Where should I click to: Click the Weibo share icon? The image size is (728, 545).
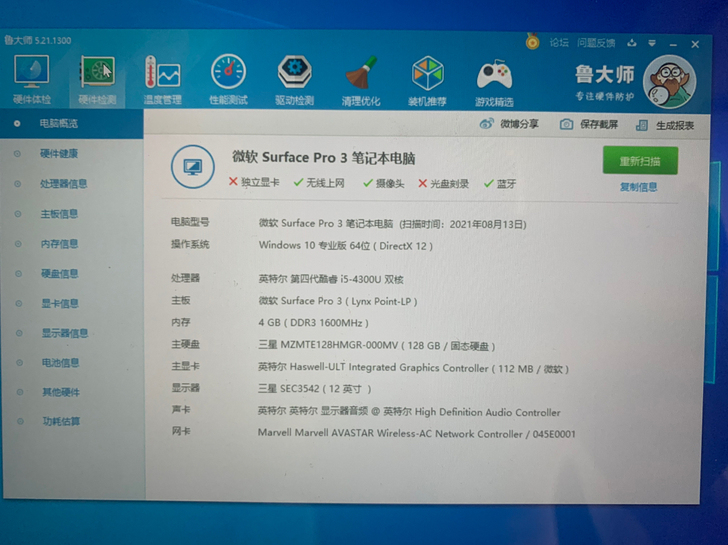pos(487,124)
